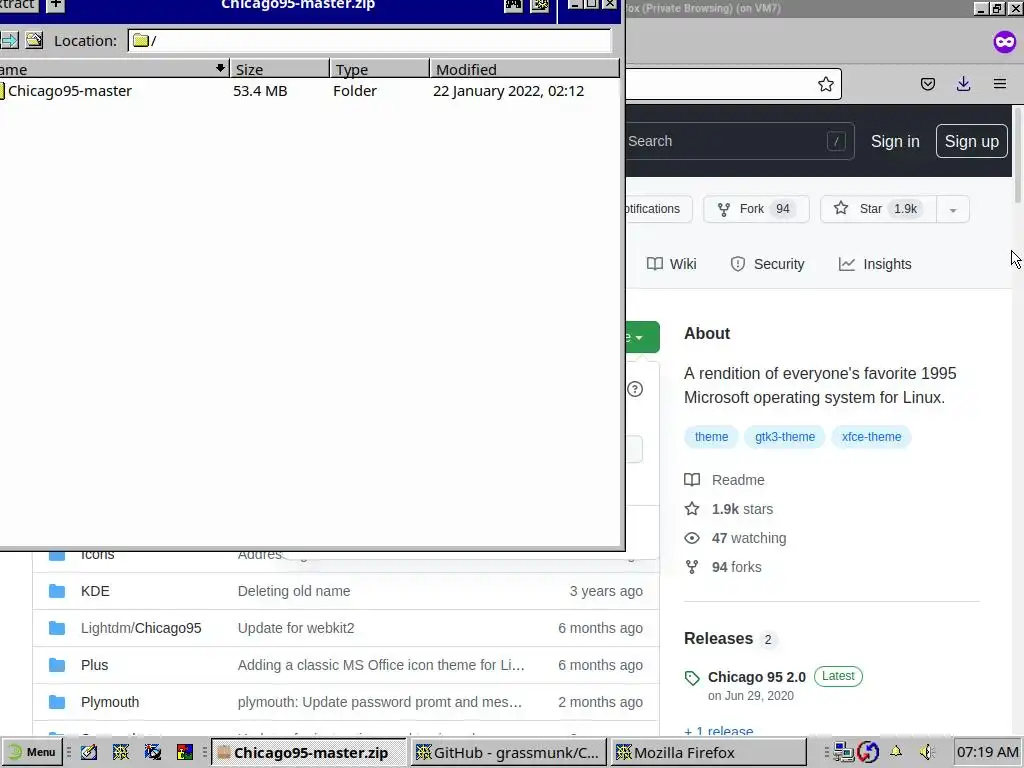Image resolution: width=1024 pixels, height=768 pixels.
Task: Switch to GitHub - grassmunk taskbar window
Action: [509, 752]
